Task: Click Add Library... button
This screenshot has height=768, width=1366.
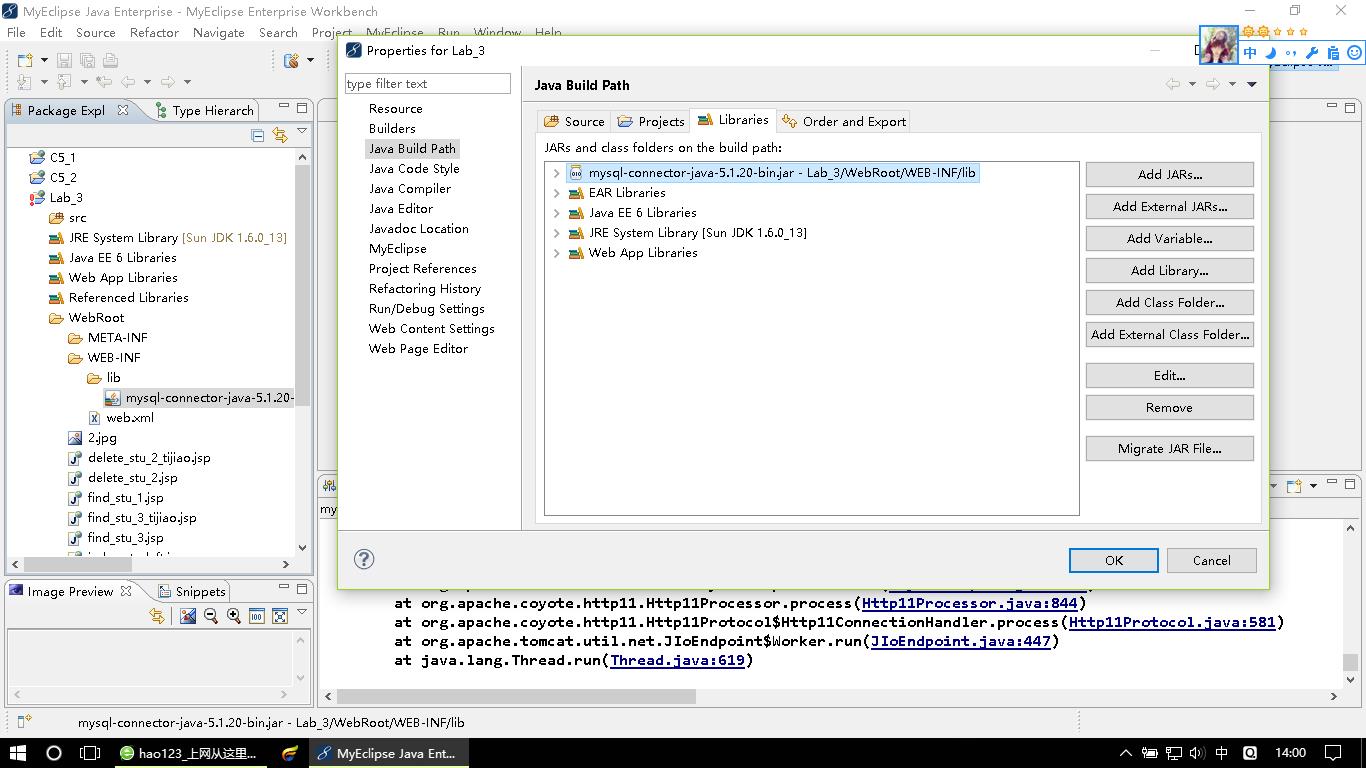Action: [1169, 270]
